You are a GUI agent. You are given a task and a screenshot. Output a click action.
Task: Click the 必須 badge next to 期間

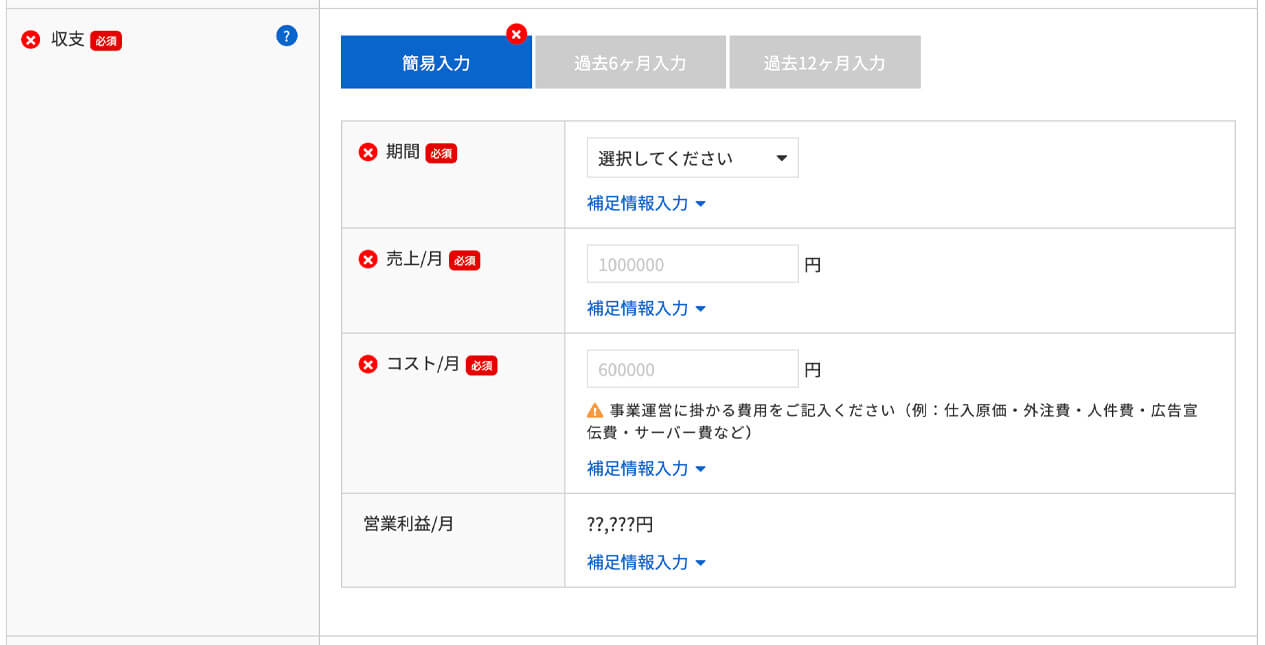[441, 154]
